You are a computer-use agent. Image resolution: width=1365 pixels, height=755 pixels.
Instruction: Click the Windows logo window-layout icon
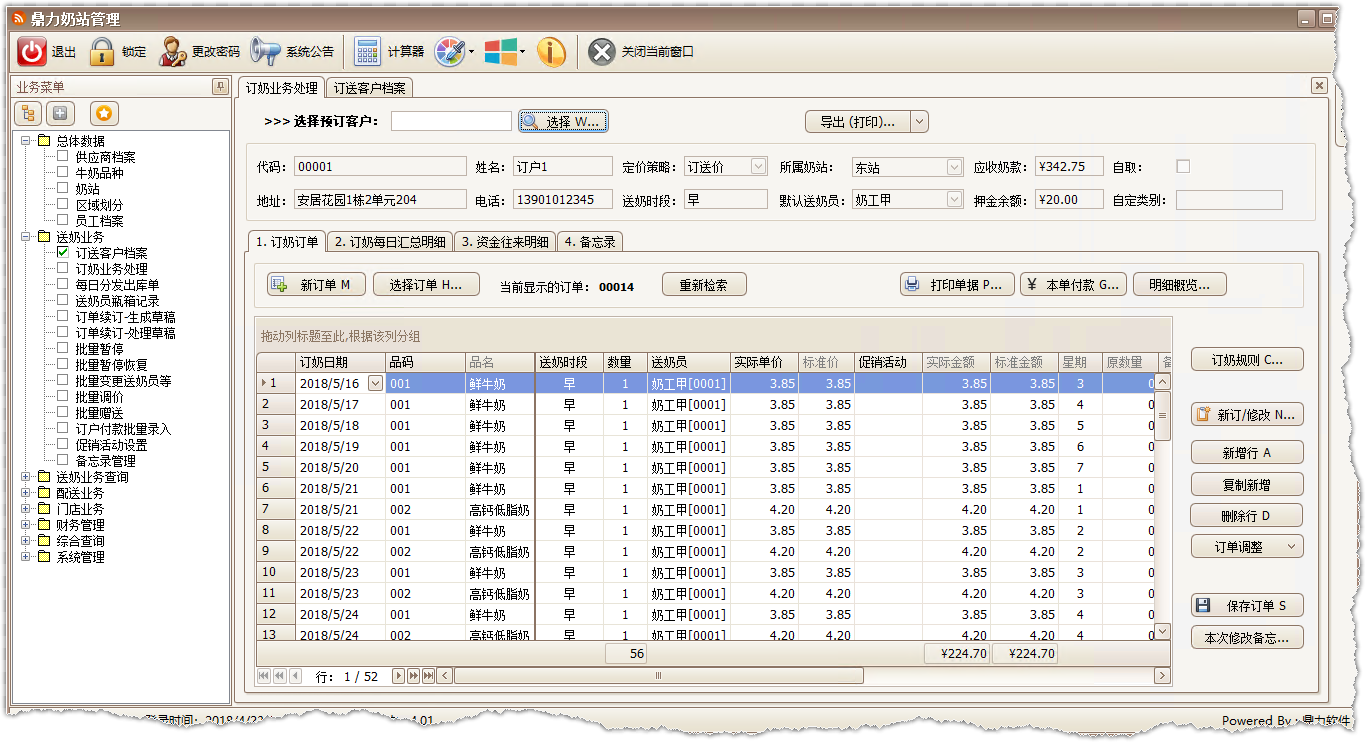(x=499, y=52)
